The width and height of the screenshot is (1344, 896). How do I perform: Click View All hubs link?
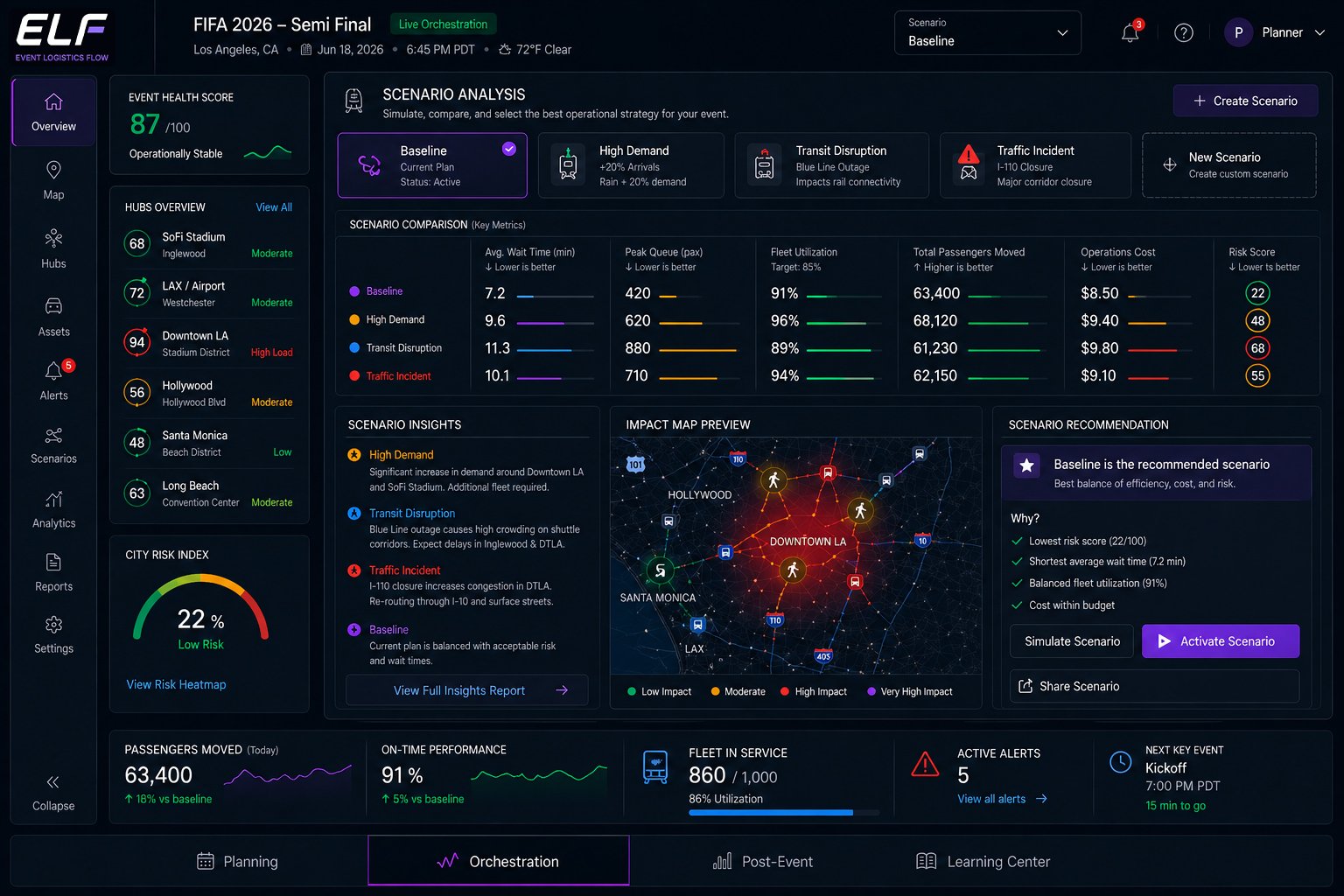274,207
